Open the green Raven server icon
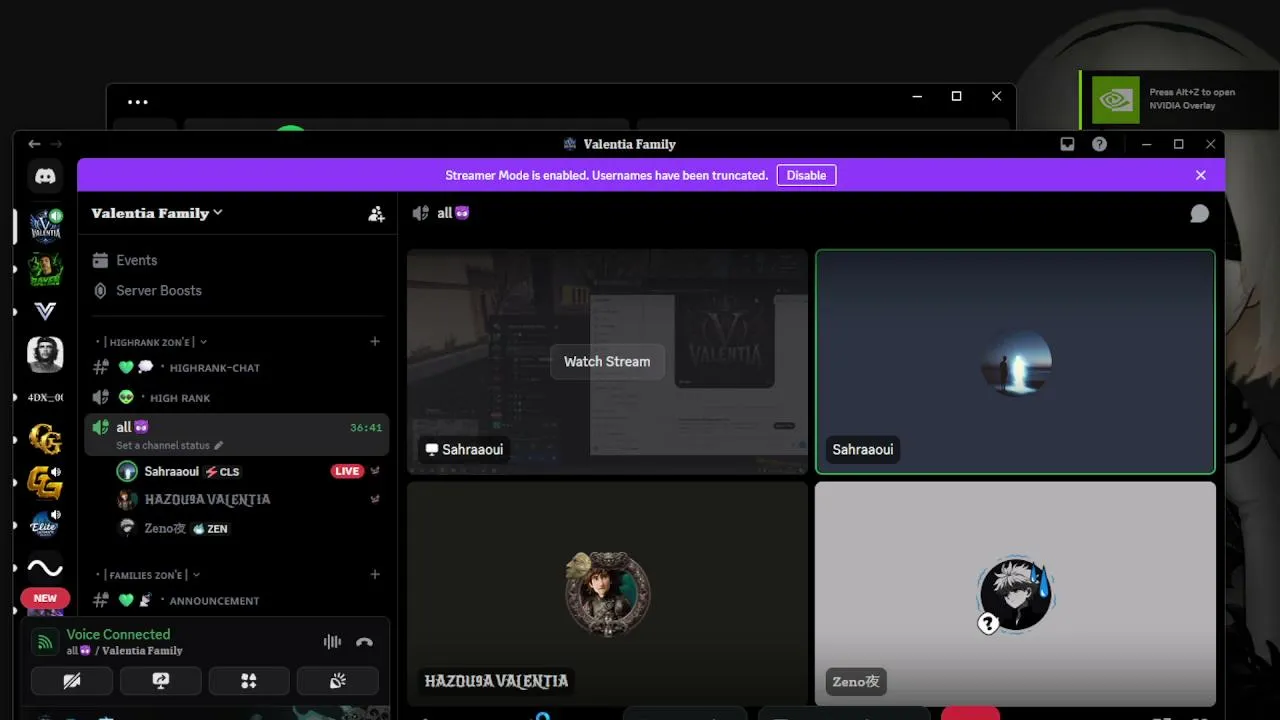 pyautogui.click(x=45, y=268)
